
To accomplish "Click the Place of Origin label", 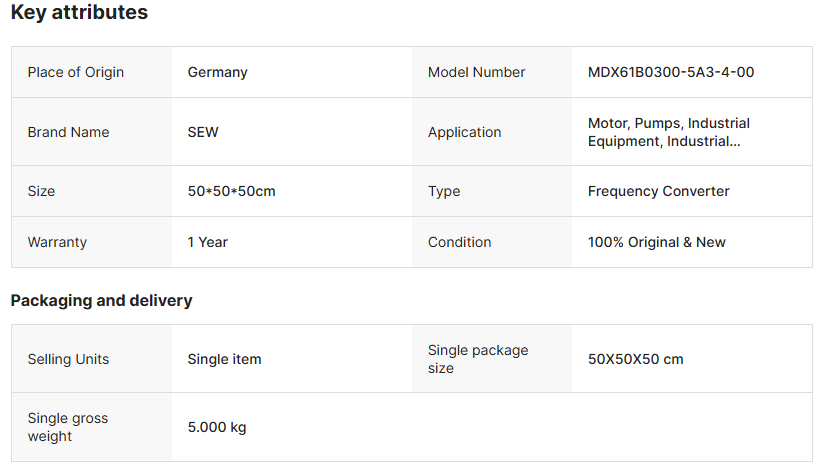I will (76, 72).
